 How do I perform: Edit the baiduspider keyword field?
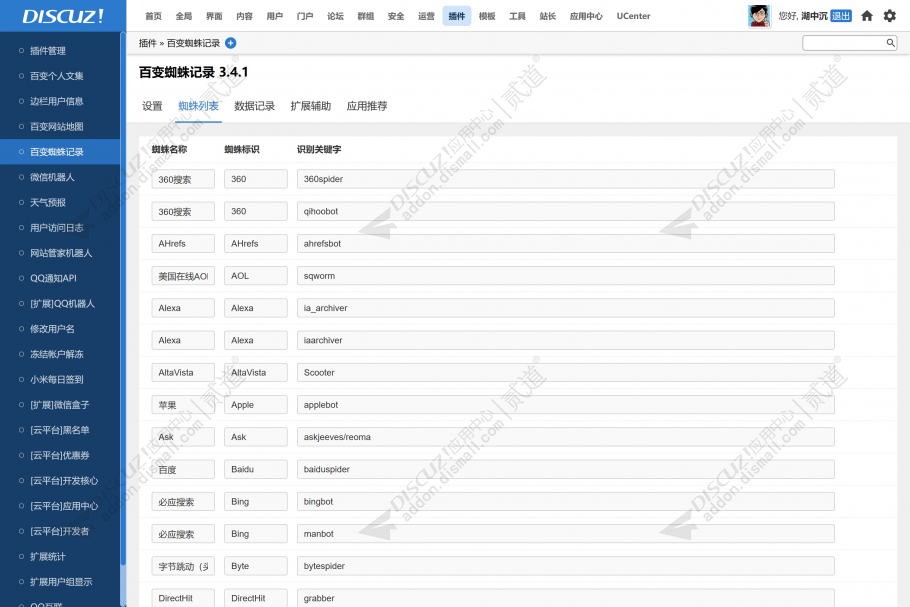click(565, 469)
